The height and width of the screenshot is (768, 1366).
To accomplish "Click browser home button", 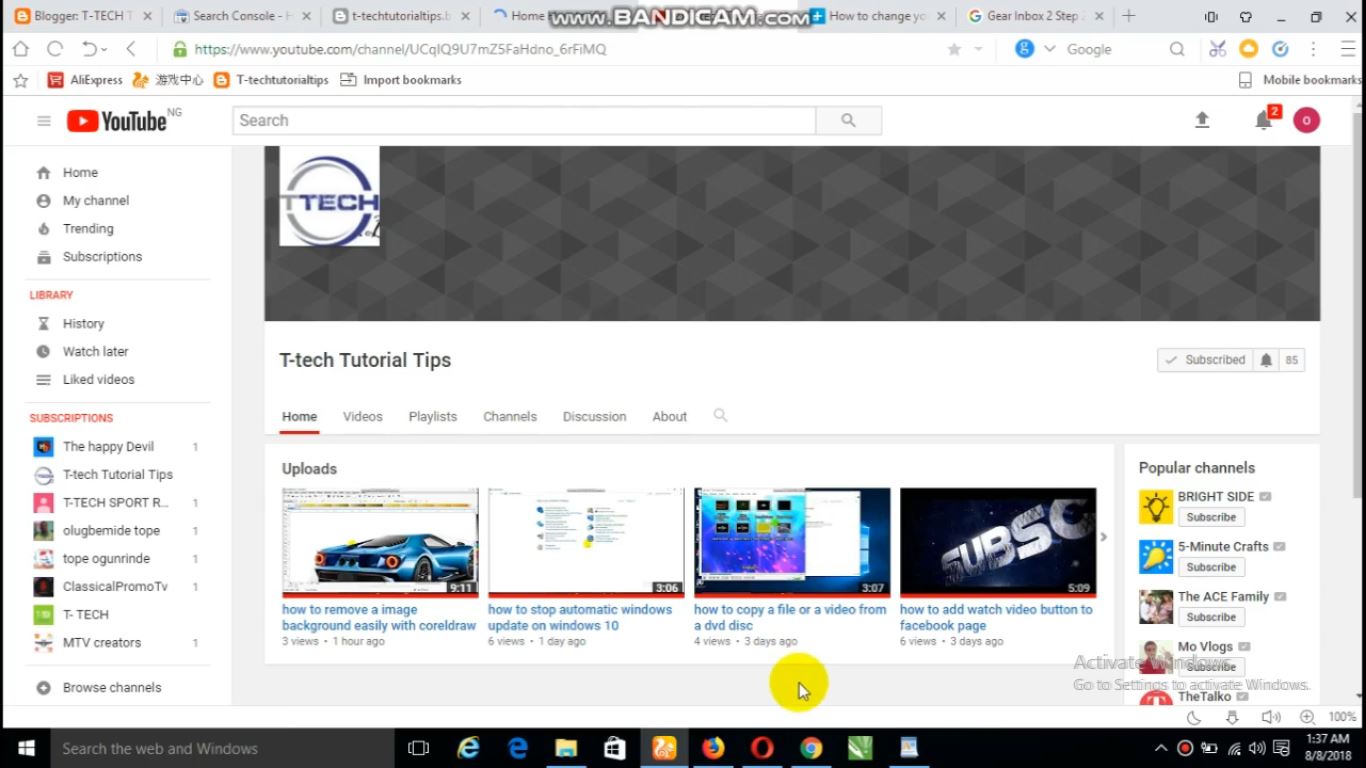I will click(x=20, y=49).
